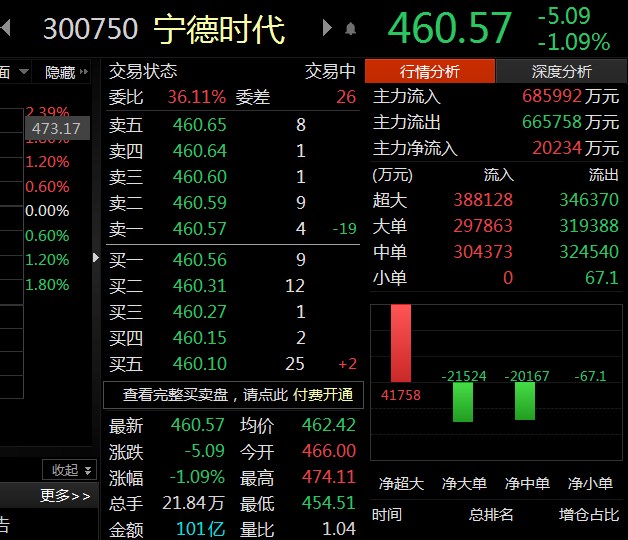
Task: Select the 买一 bid price 460.56
Action: pyautogui.click(x=200, y=260)
